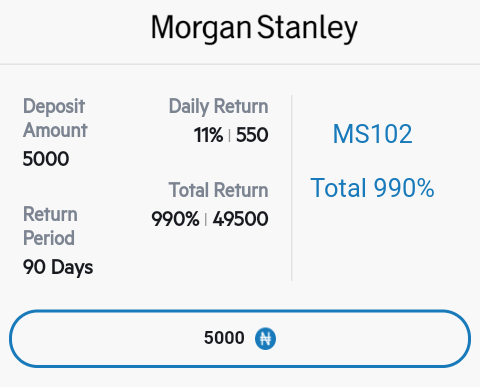This screenshot has height=387, width=480.
Task: Select the 990% total return percentage
Action: coord(175,219)
